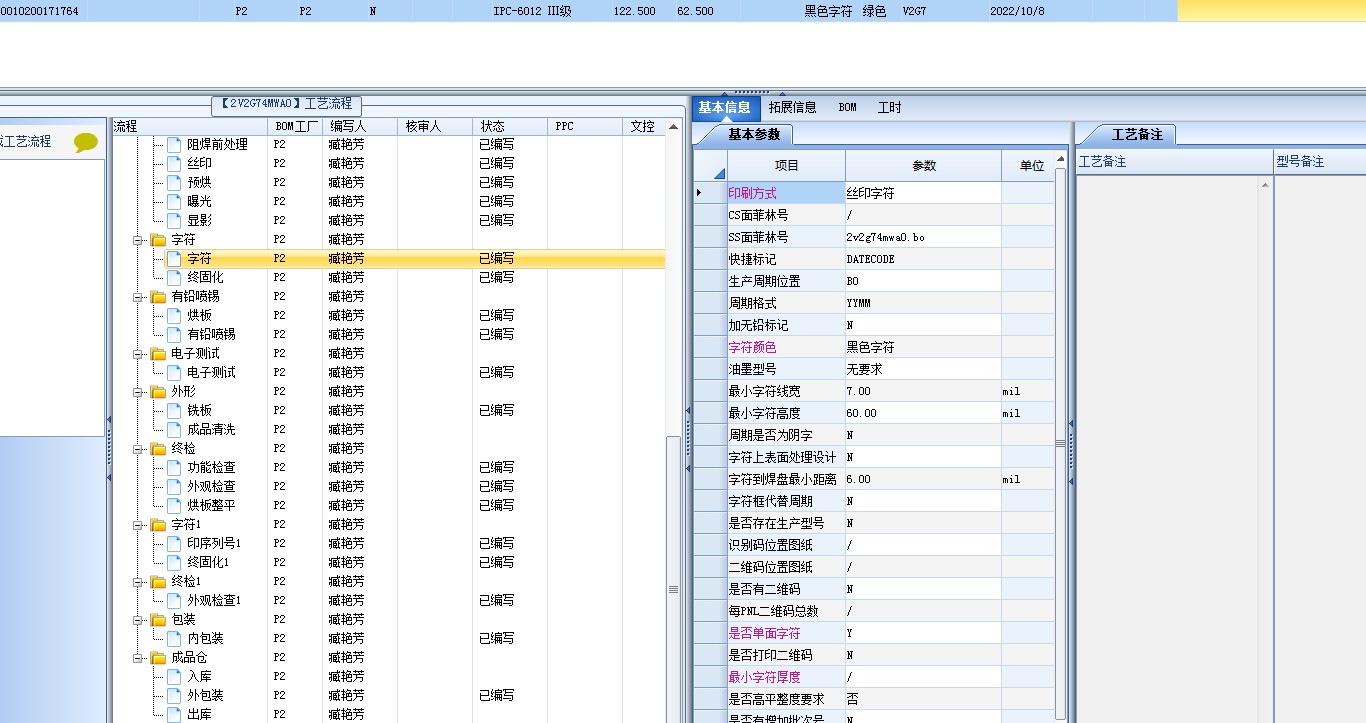Image resolution: width=1366 pixels, height=723 pixels.
Task: Click the document icon beside 阻焊前处理
Action: tap(175, 144)
